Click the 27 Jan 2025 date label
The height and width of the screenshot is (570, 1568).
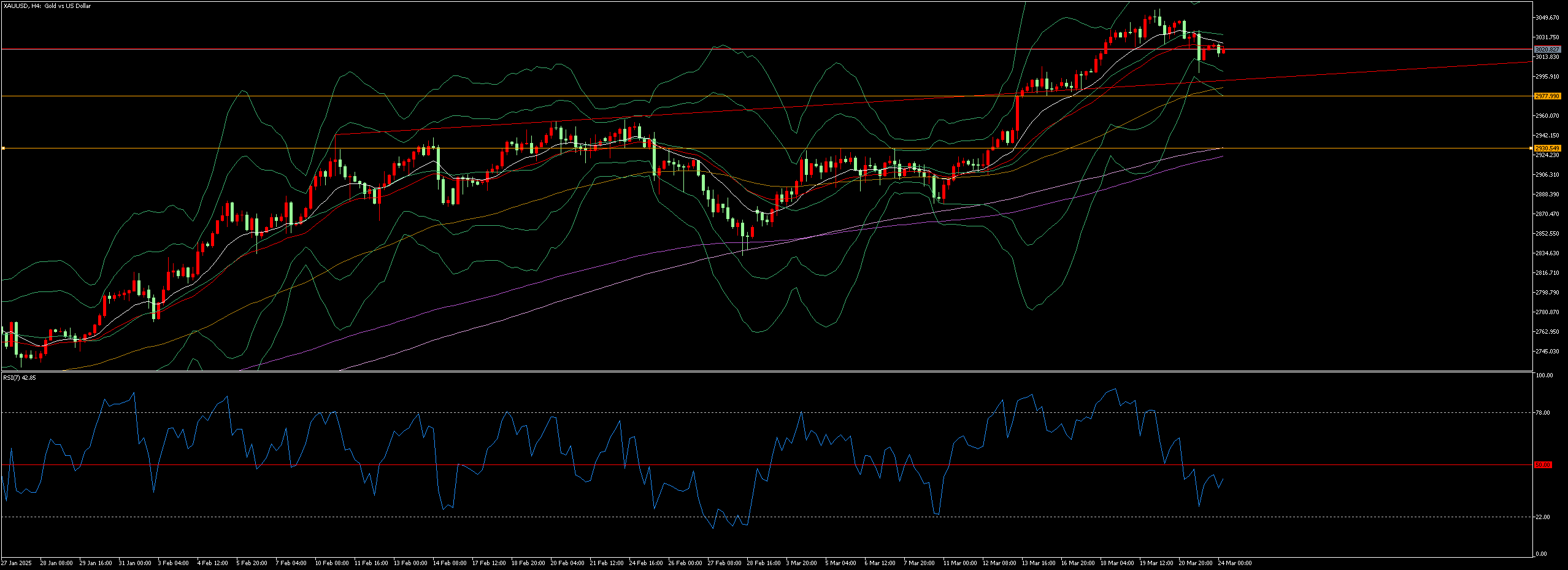[x=17, y=563]
